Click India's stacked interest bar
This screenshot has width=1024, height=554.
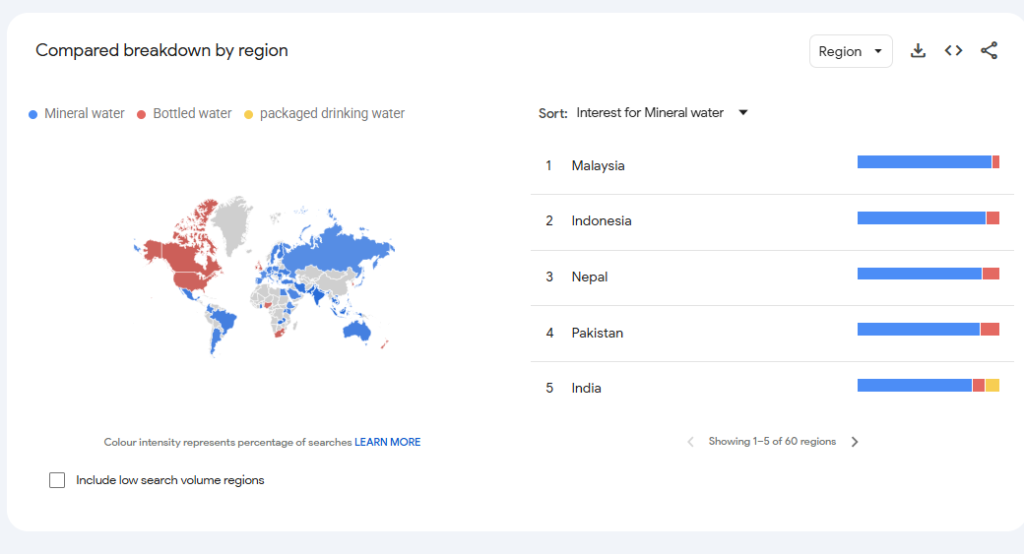click(x=928, y=385)
